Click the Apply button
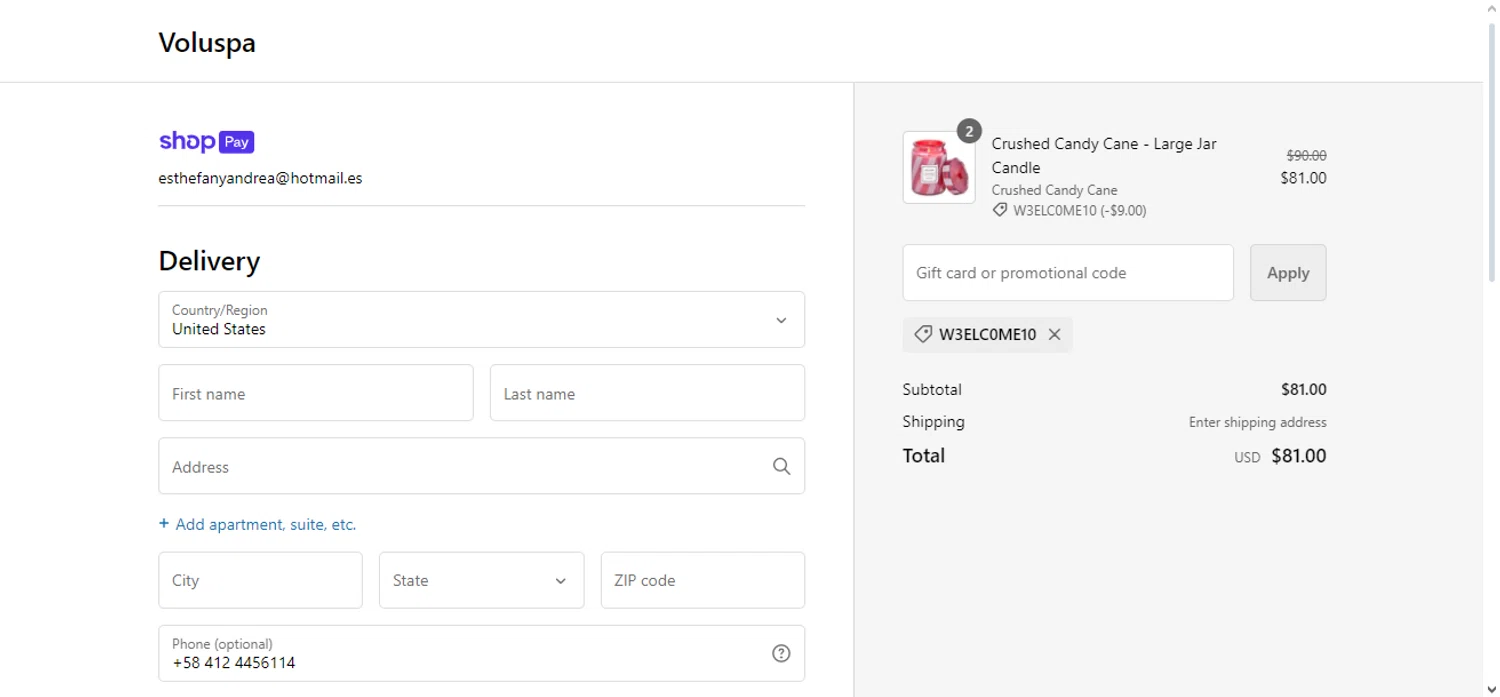This screenshot has width=1500, height=697. pos(1288,272)
